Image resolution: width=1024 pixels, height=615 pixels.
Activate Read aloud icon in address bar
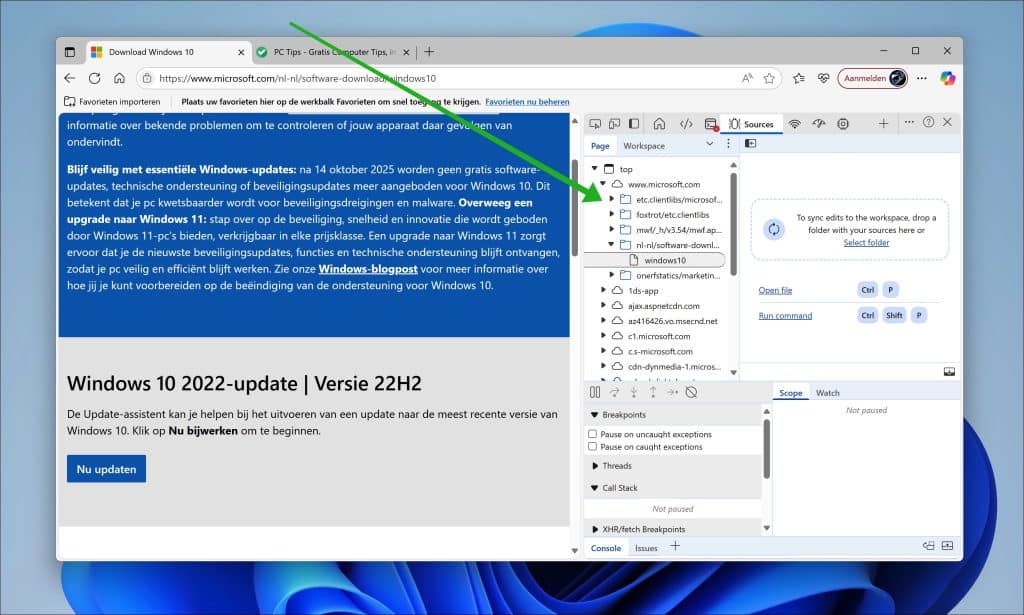coord(747,78)
